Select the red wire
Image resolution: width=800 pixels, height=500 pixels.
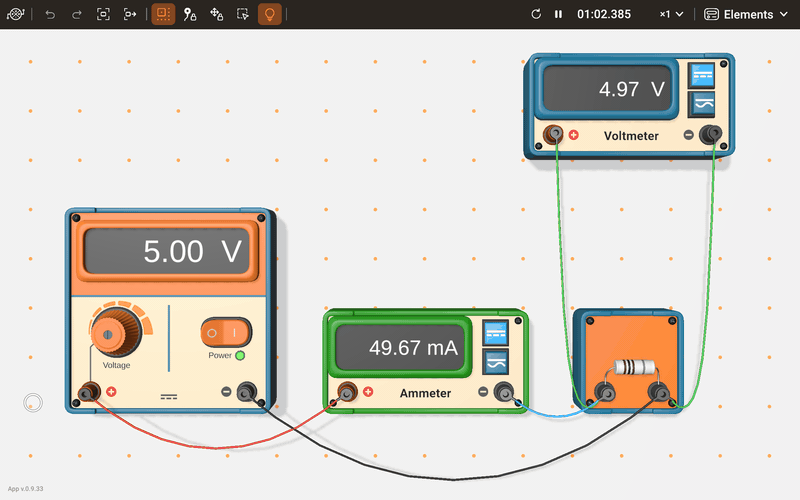pyautogui.click(x=214, y=448)
